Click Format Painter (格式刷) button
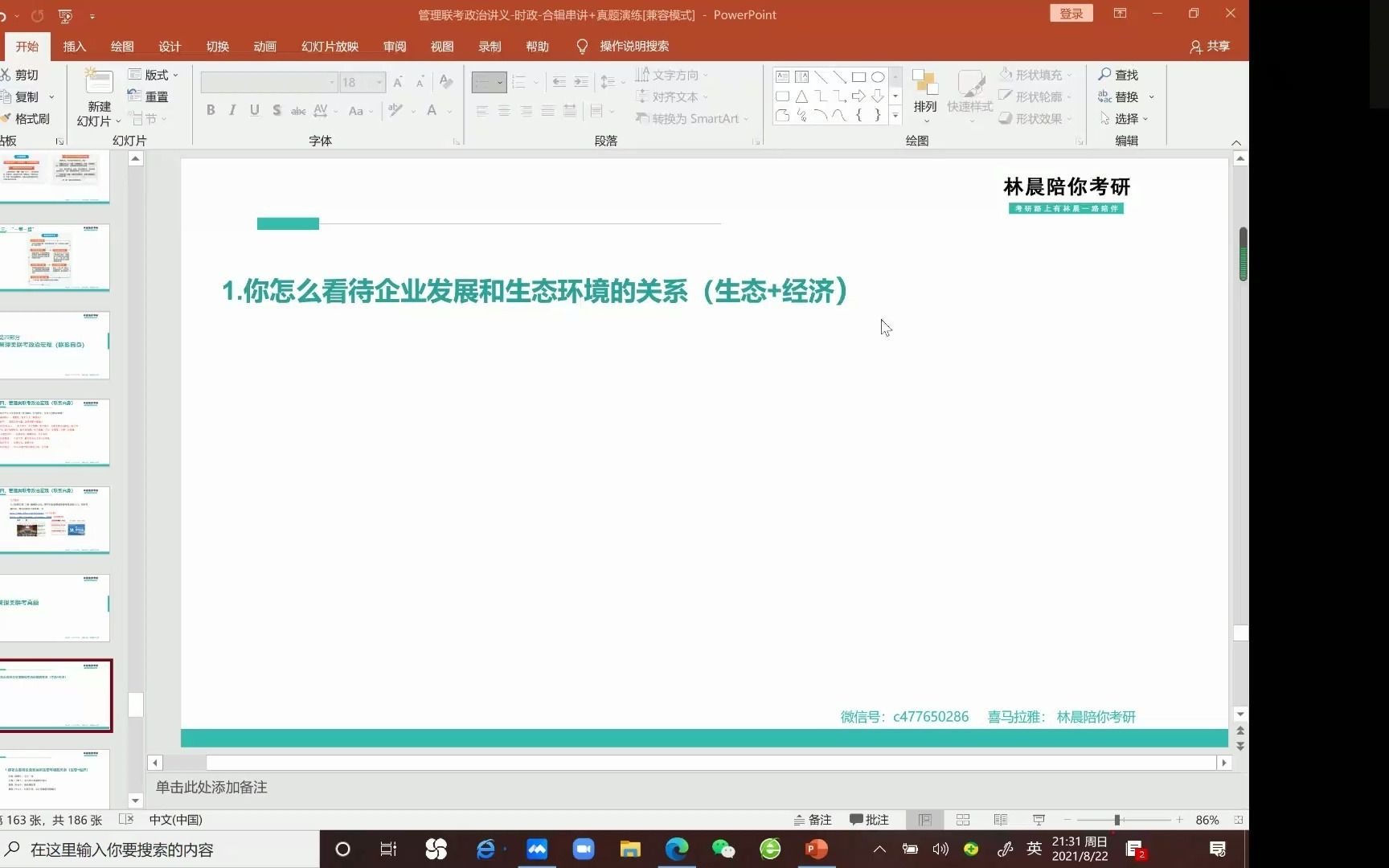 point(26,118)
